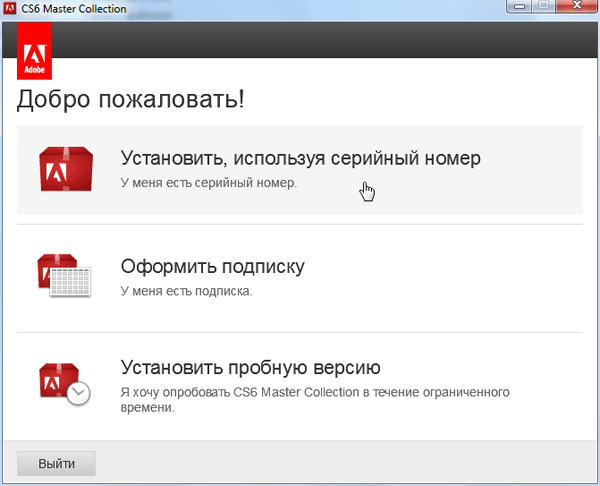Choose "Оформить подписку" option

click(x=300, y=278)
